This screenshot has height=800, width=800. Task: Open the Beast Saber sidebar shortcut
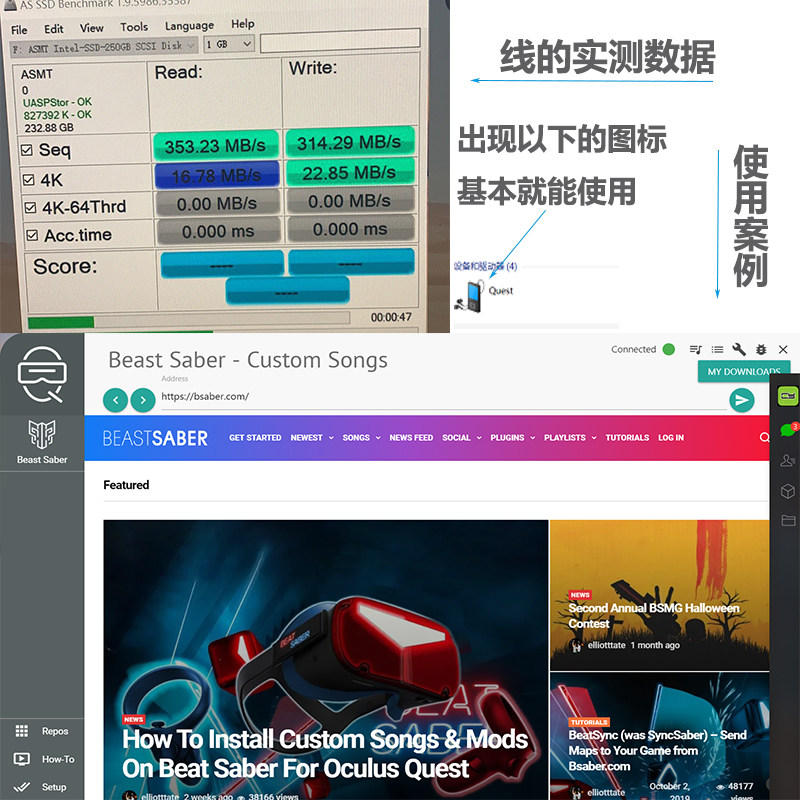pos(42,441)
